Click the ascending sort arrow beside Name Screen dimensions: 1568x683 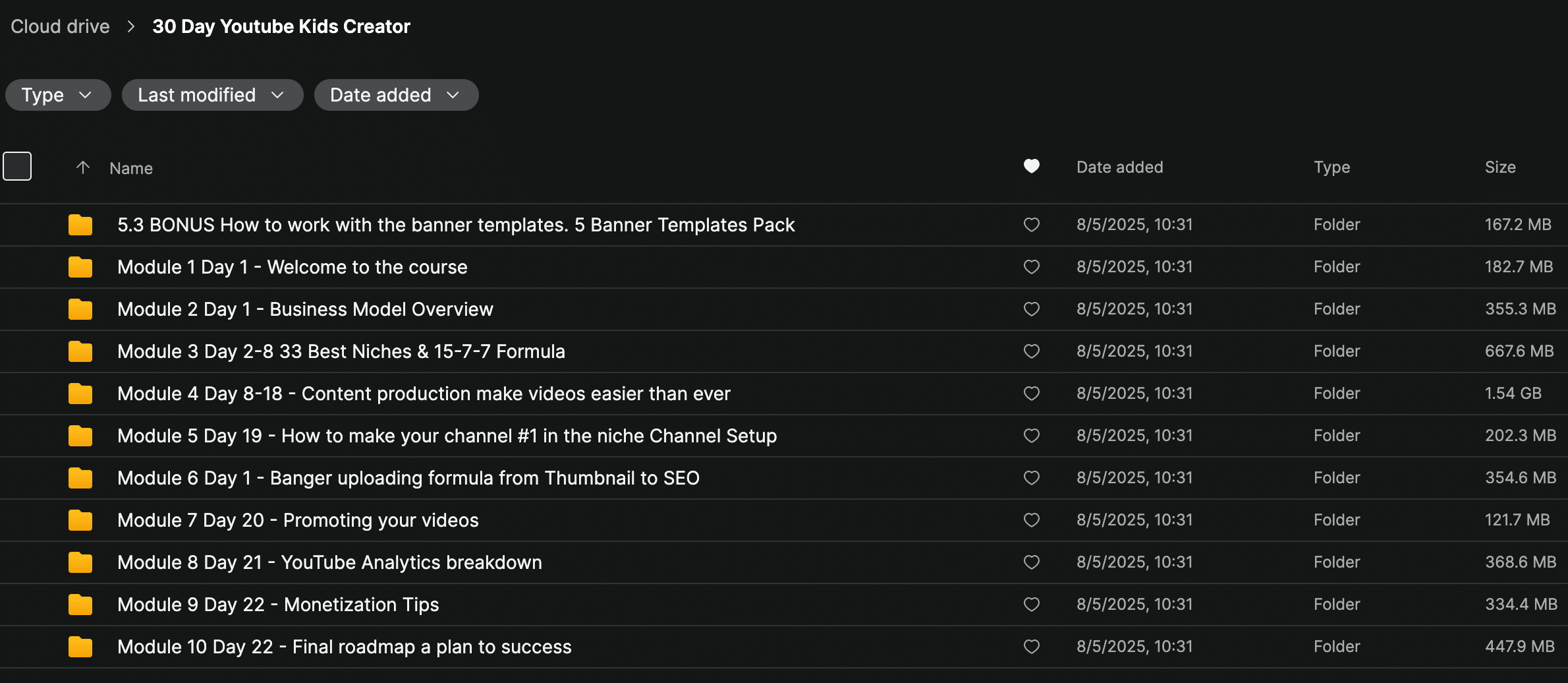[x=82, y=167]
